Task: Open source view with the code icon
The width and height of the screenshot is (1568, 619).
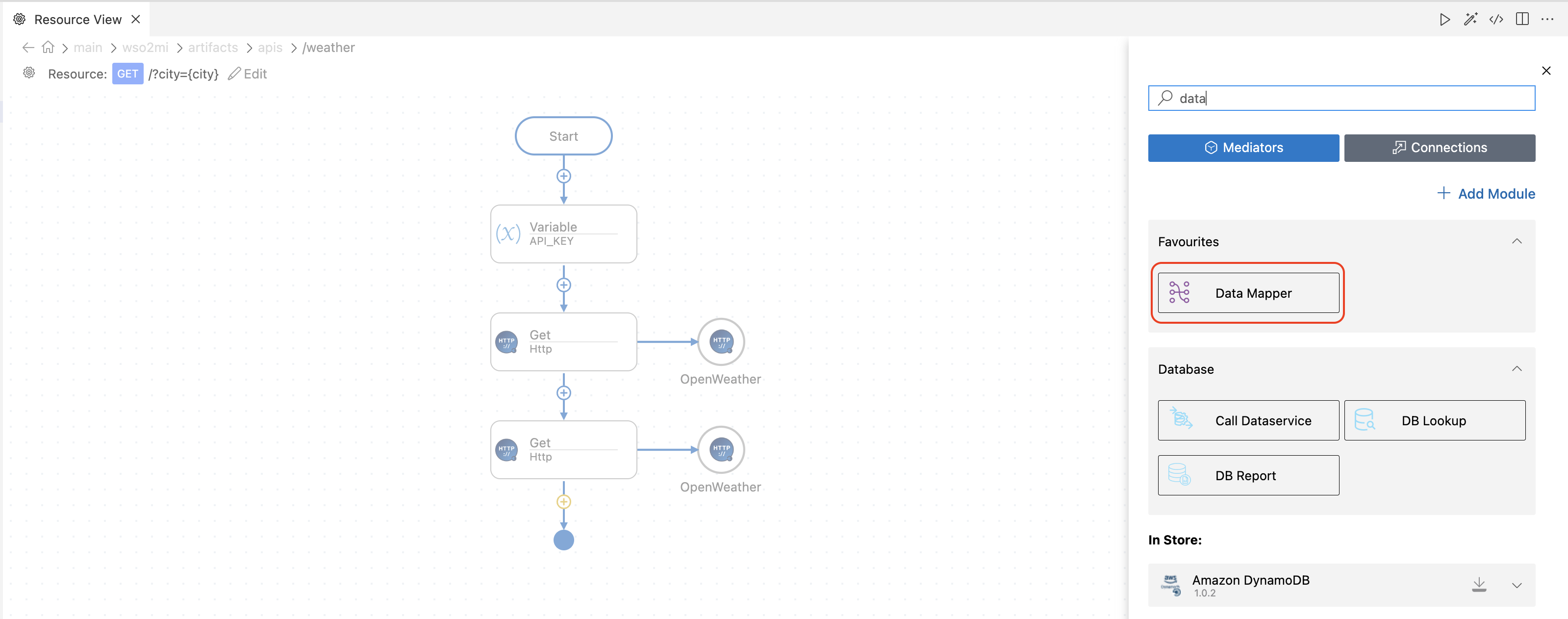Action: [x=1495, y=20]
